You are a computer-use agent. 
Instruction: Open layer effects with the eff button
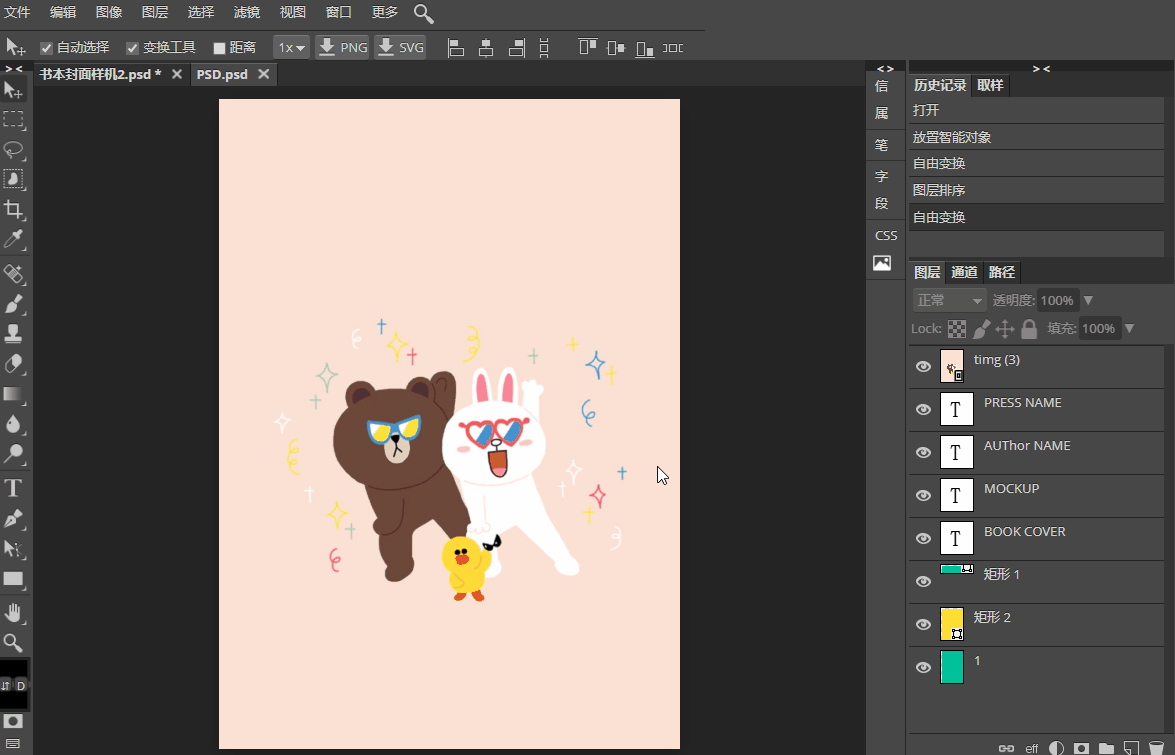pos(1032,748)
